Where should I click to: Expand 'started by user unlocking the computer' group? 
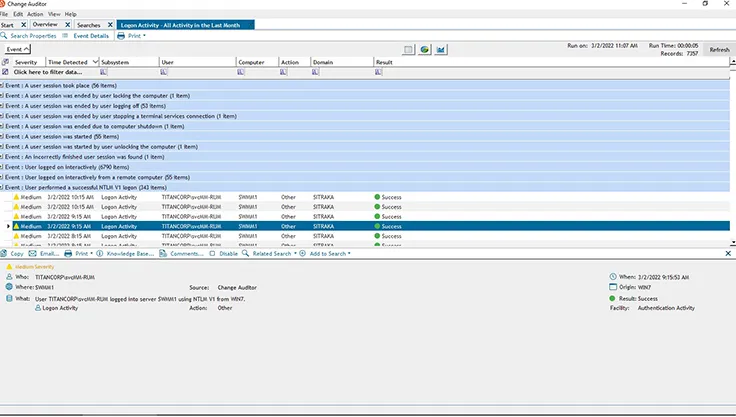point(2,147)
